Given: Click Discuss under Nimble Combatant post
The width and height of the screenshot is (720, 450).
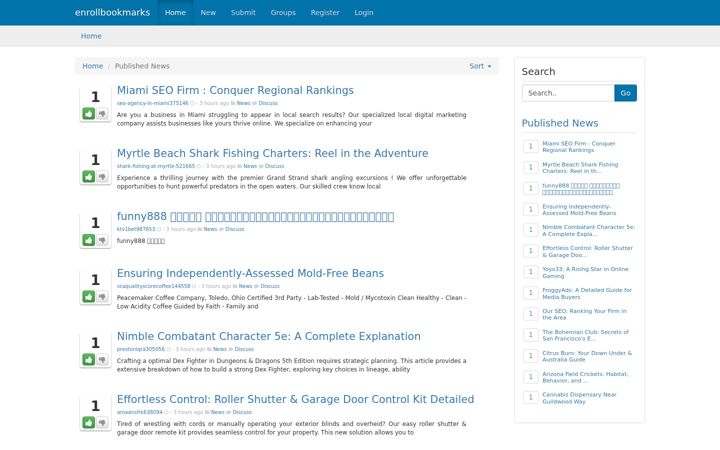Looking at the screenshot, I should [x=244, y=349].
